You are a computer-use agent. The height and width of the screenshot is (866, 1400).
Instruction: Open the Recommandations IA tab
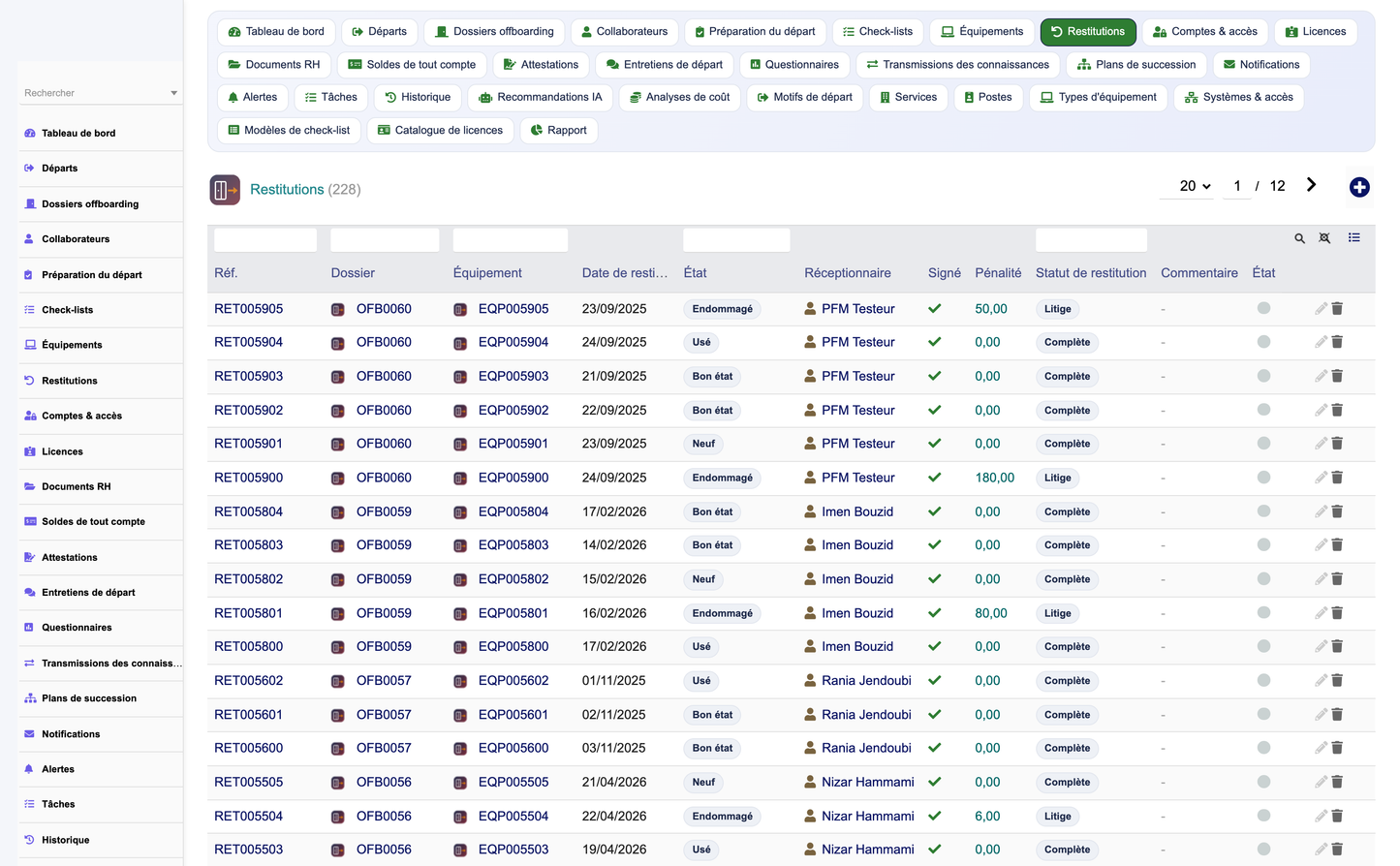click(x=540, y=97)
